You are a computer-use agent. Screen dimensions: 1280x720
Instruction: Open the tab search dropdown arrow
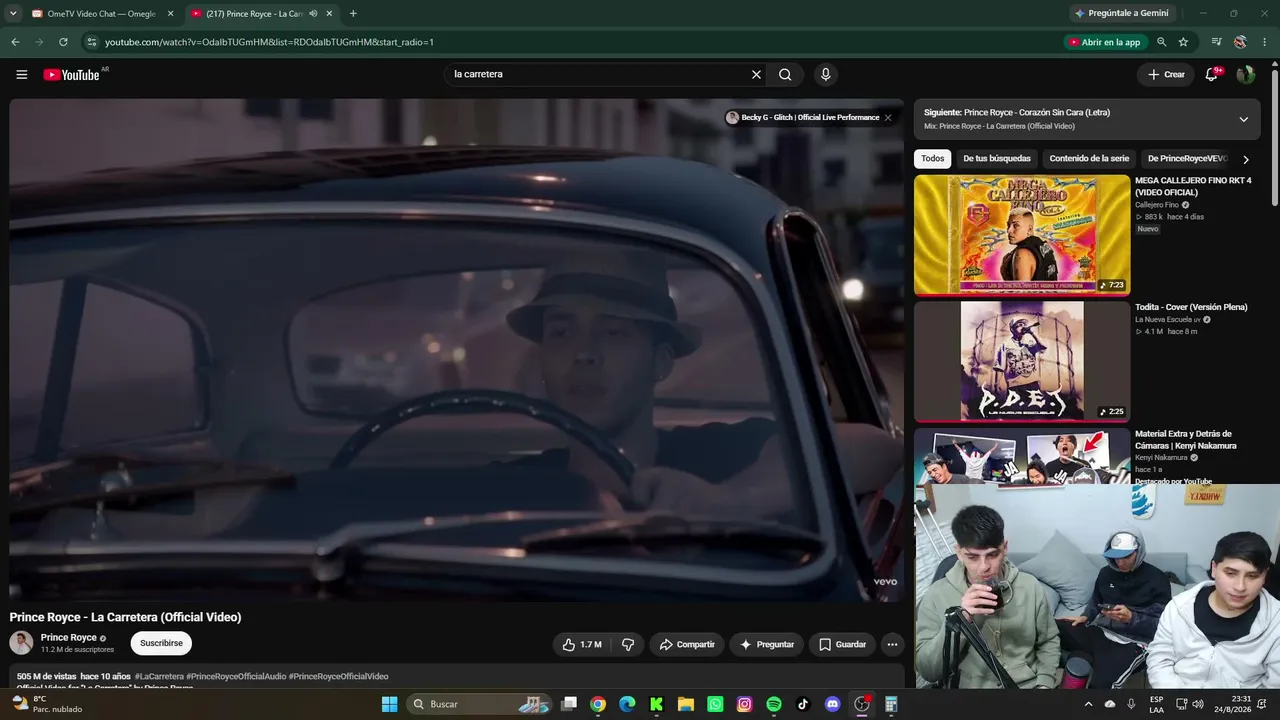point(13,14)
